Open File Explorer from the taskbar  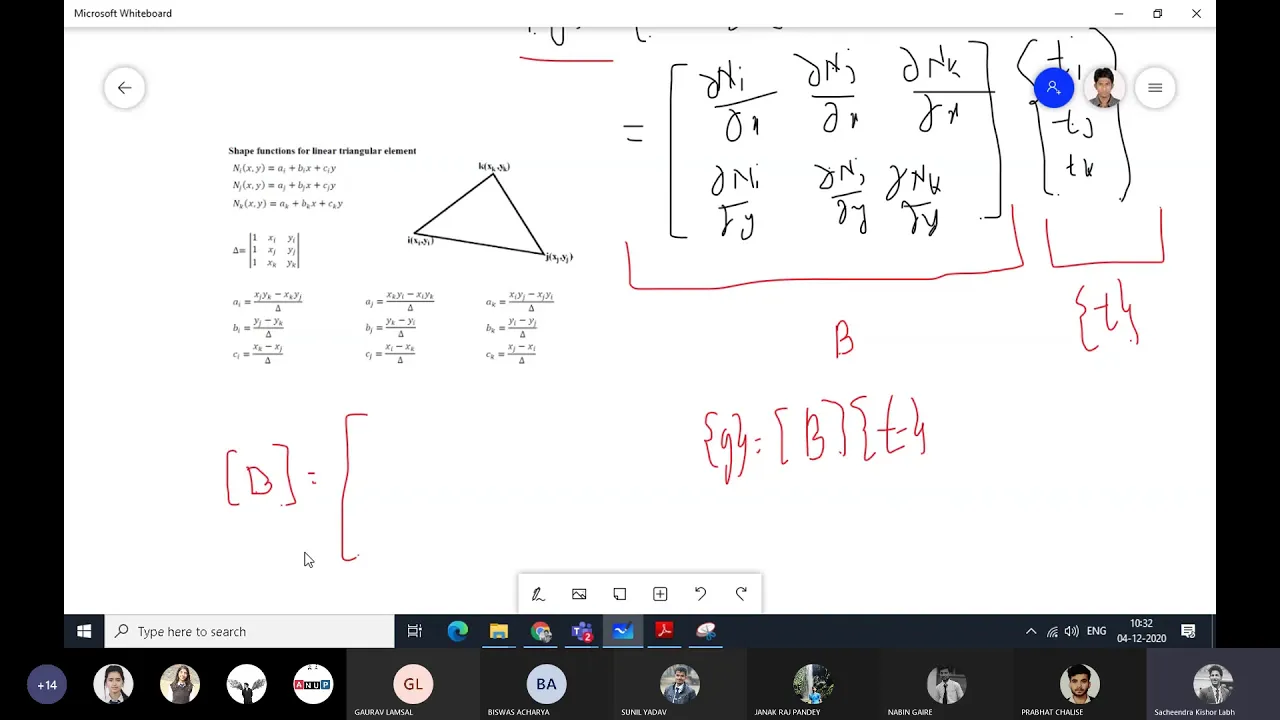499,631
